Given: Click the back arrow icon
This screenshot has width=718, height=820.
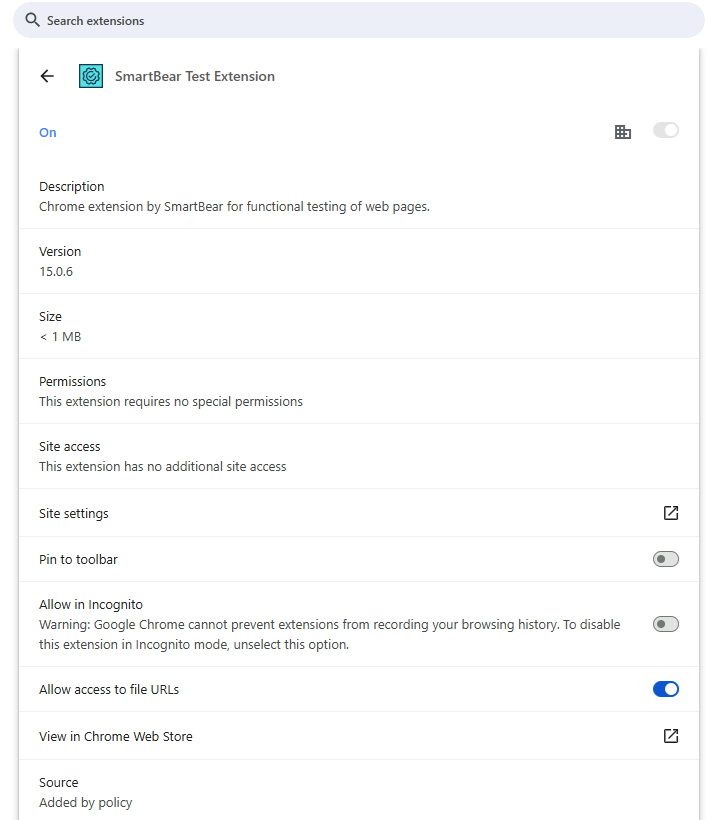Looking at the screenshot, I should pyautogui.click(x=47, y=76).
